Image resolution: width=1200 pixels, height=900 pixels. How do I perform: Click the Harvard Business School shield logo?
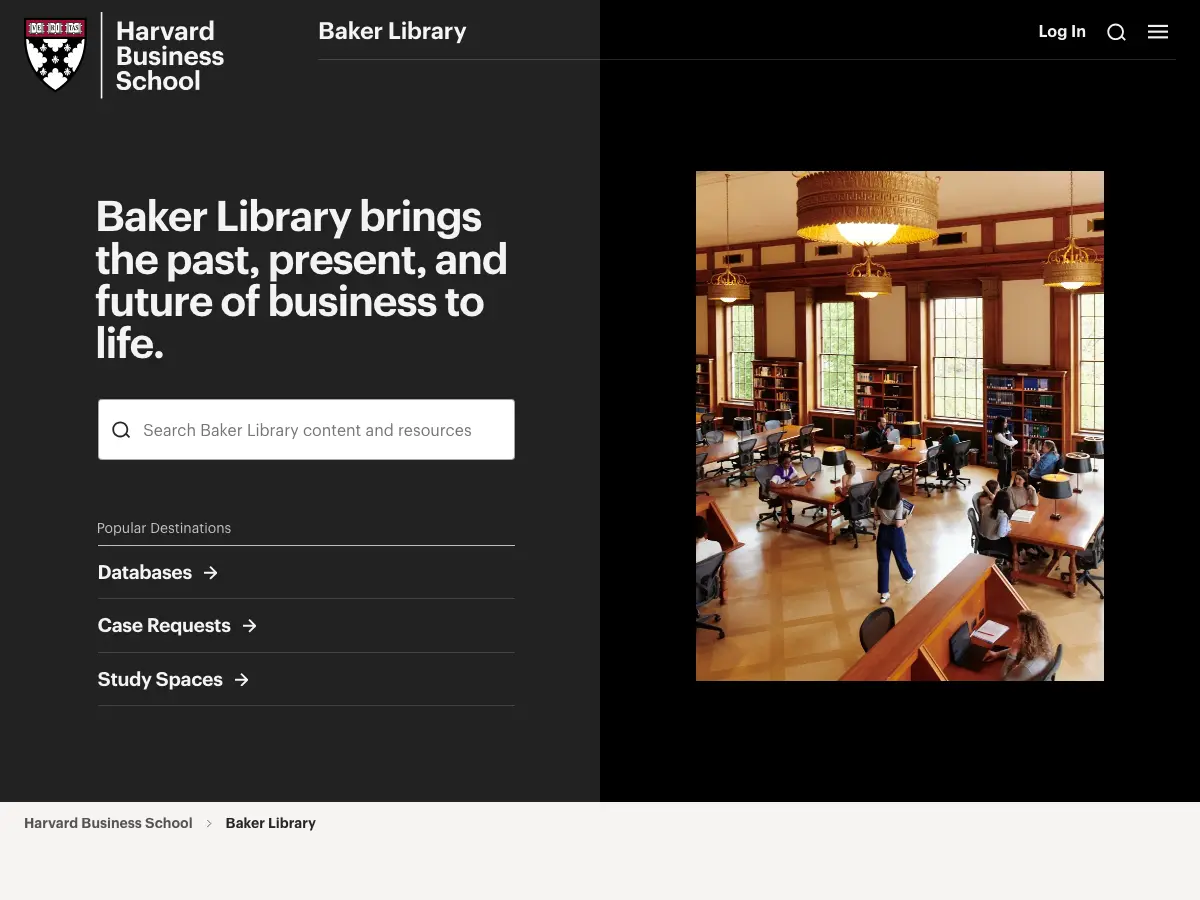(x=55, y=55)
